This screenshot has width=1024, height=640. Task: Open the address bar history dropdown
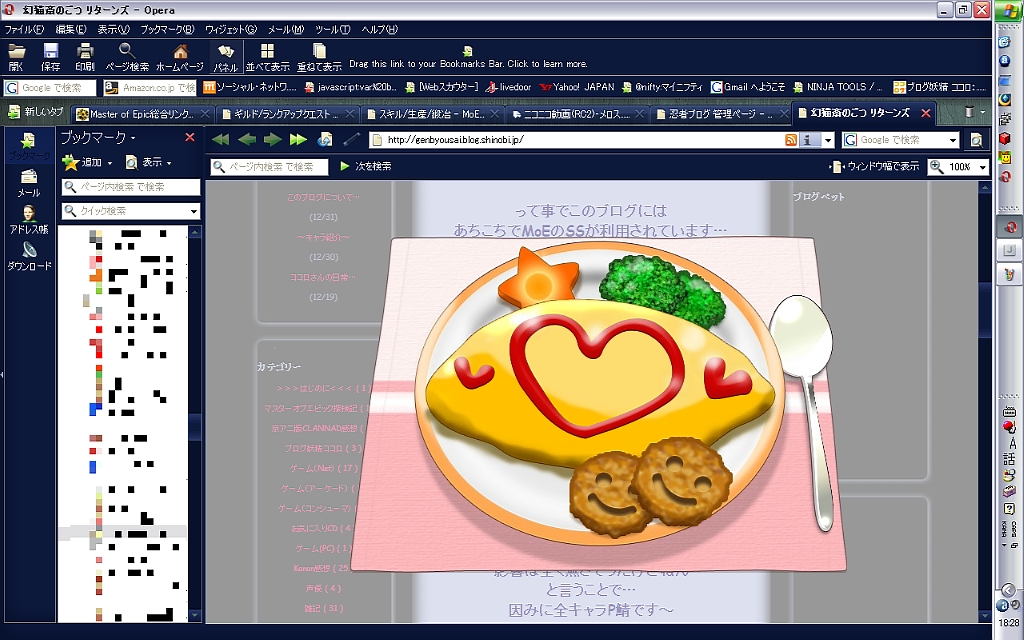[828, 140]
